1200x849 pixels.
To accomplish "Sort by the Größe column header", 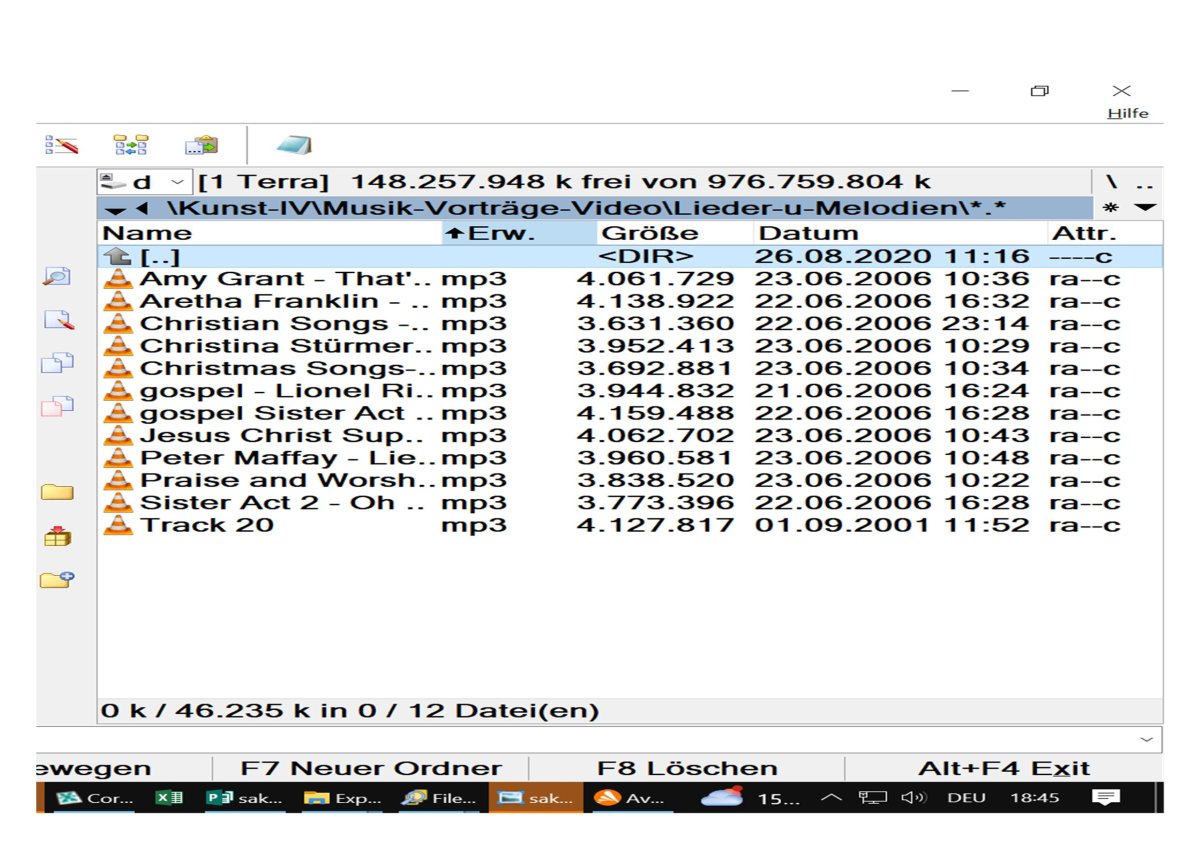I will click(x=674, y=234).
